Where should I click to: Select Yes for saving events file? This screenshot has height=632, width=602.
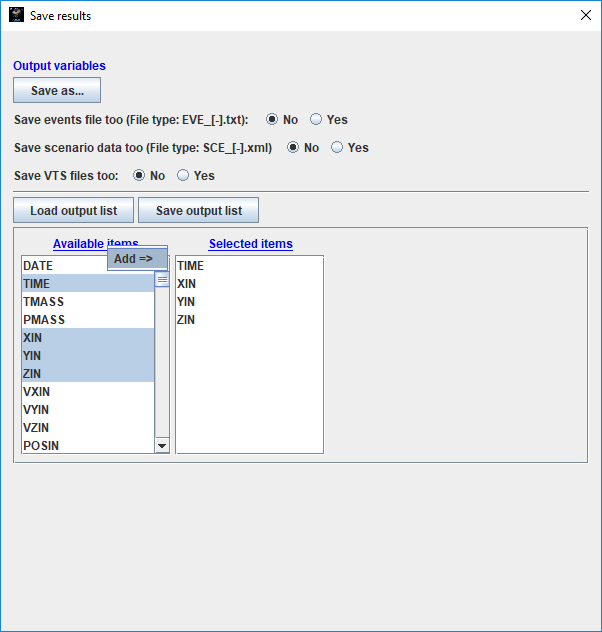pos(316,120)
